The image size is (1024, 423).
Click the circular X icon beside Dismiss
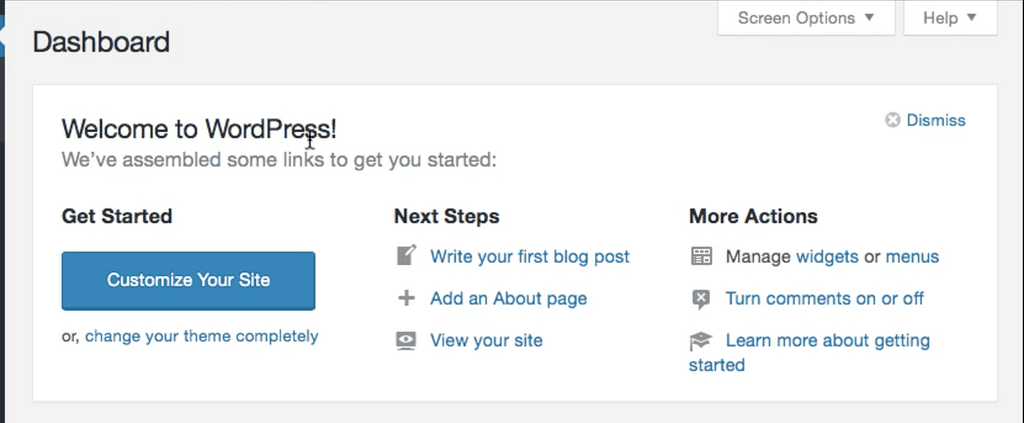[893, 120]
